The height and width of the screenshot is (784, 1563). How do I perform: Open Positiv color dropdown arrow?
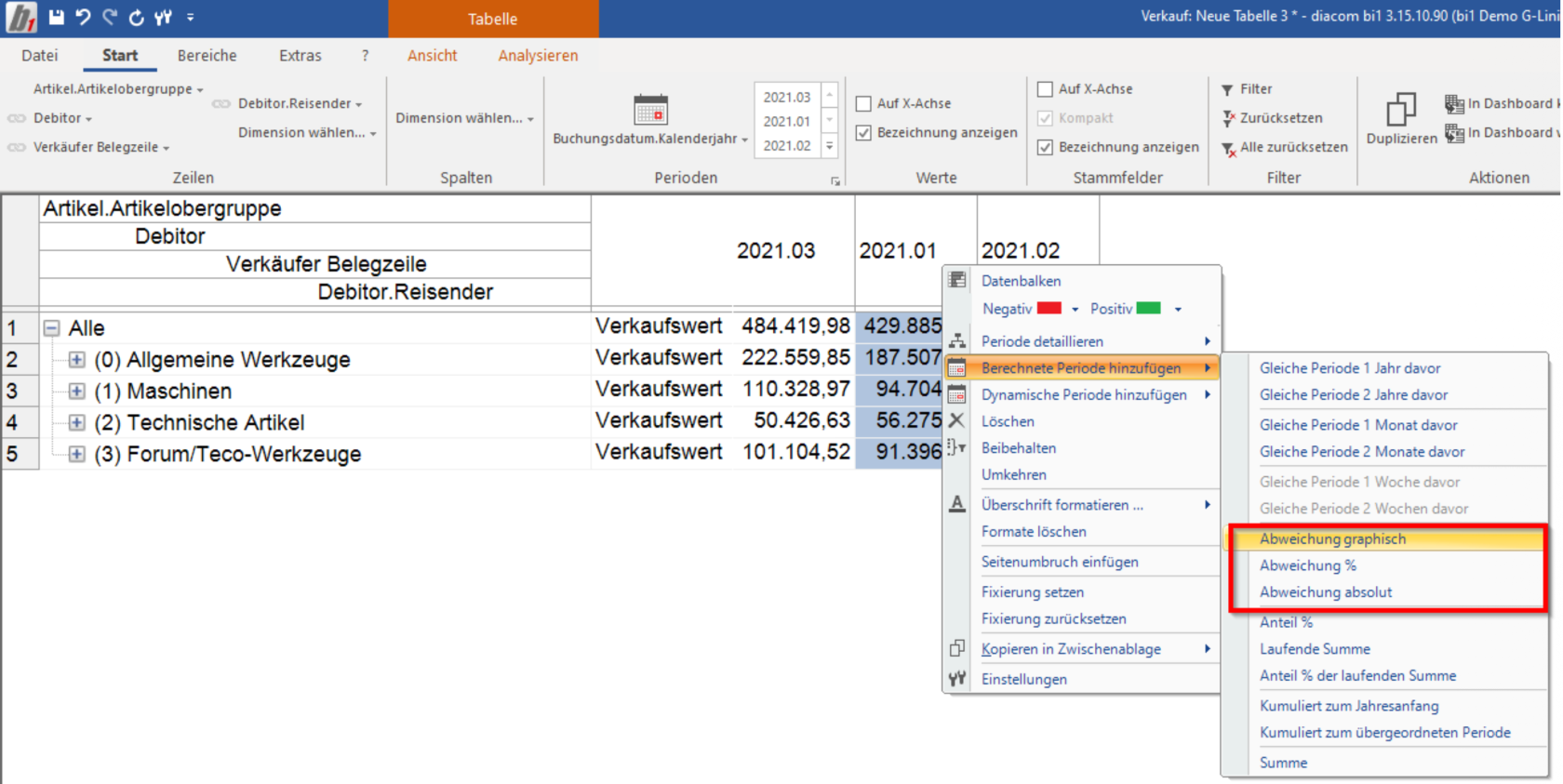1178,309
